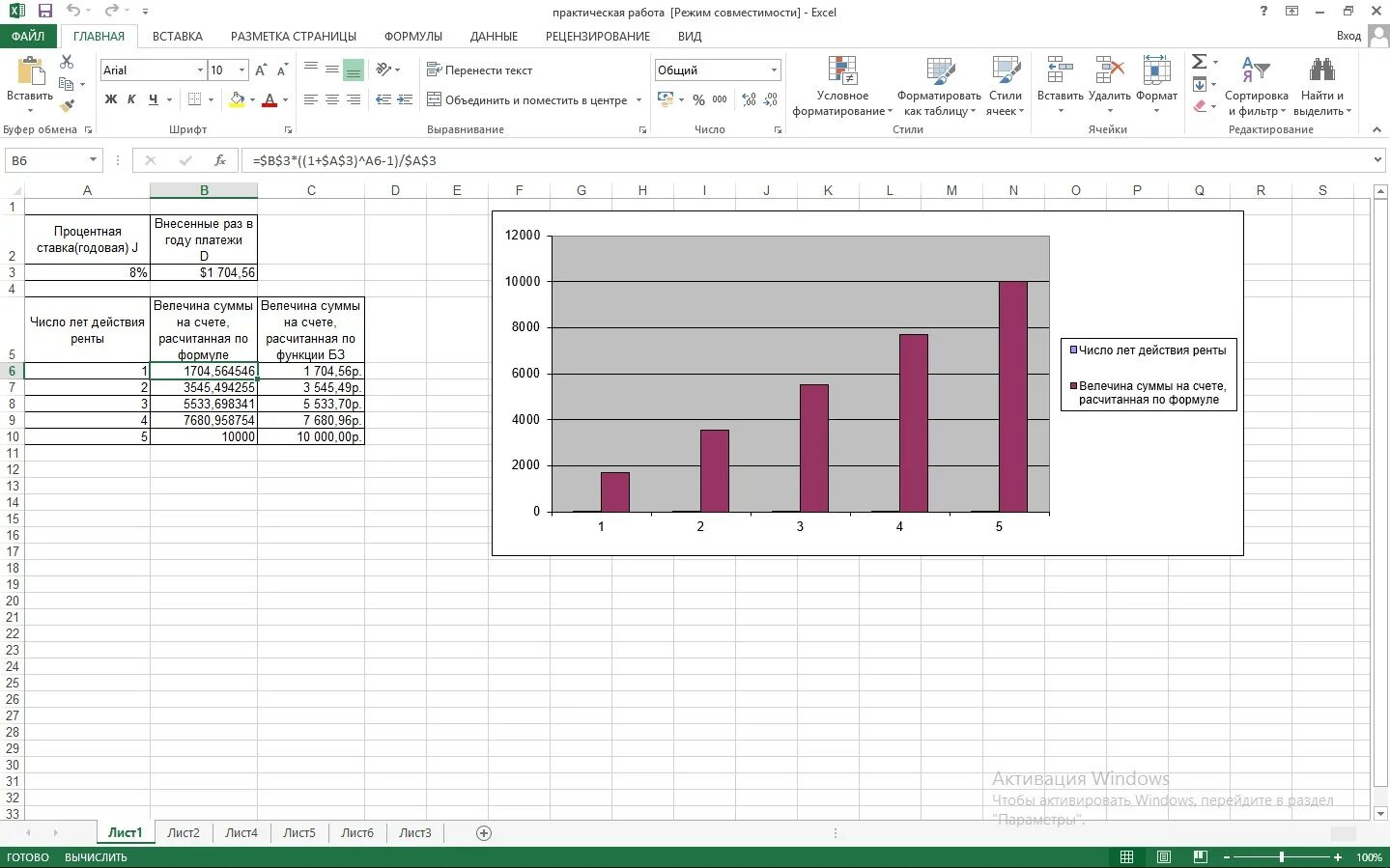Image resolution: width=1390 pixels, height=868 pixels.
Task: Click the Redo arrow icon
Action: [111, 12]
